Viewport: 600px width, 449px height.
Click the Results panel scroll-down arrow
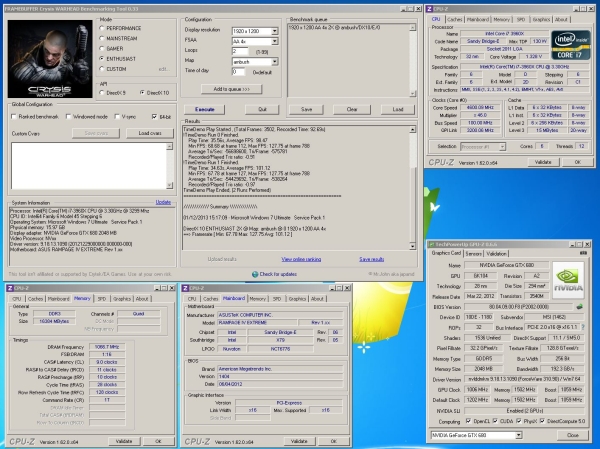click(x=412, y=246)
